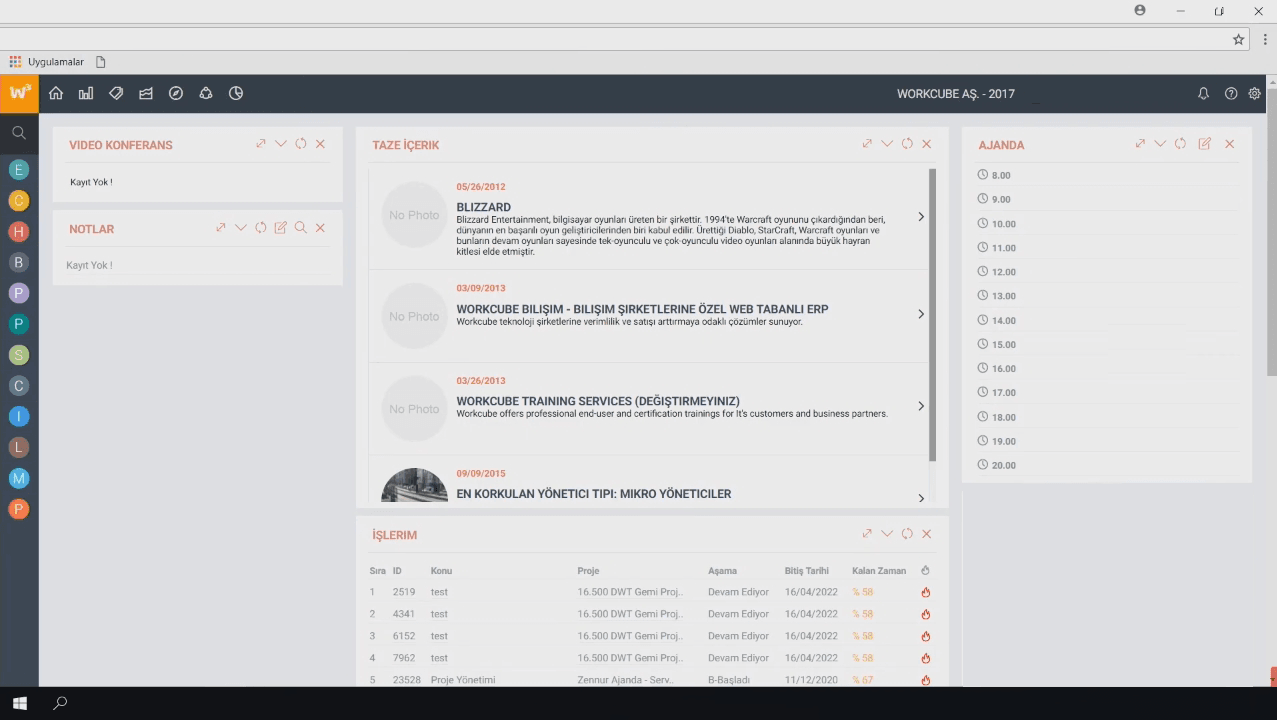Maximize the Ajanda panel

(x=1140, y=144)
